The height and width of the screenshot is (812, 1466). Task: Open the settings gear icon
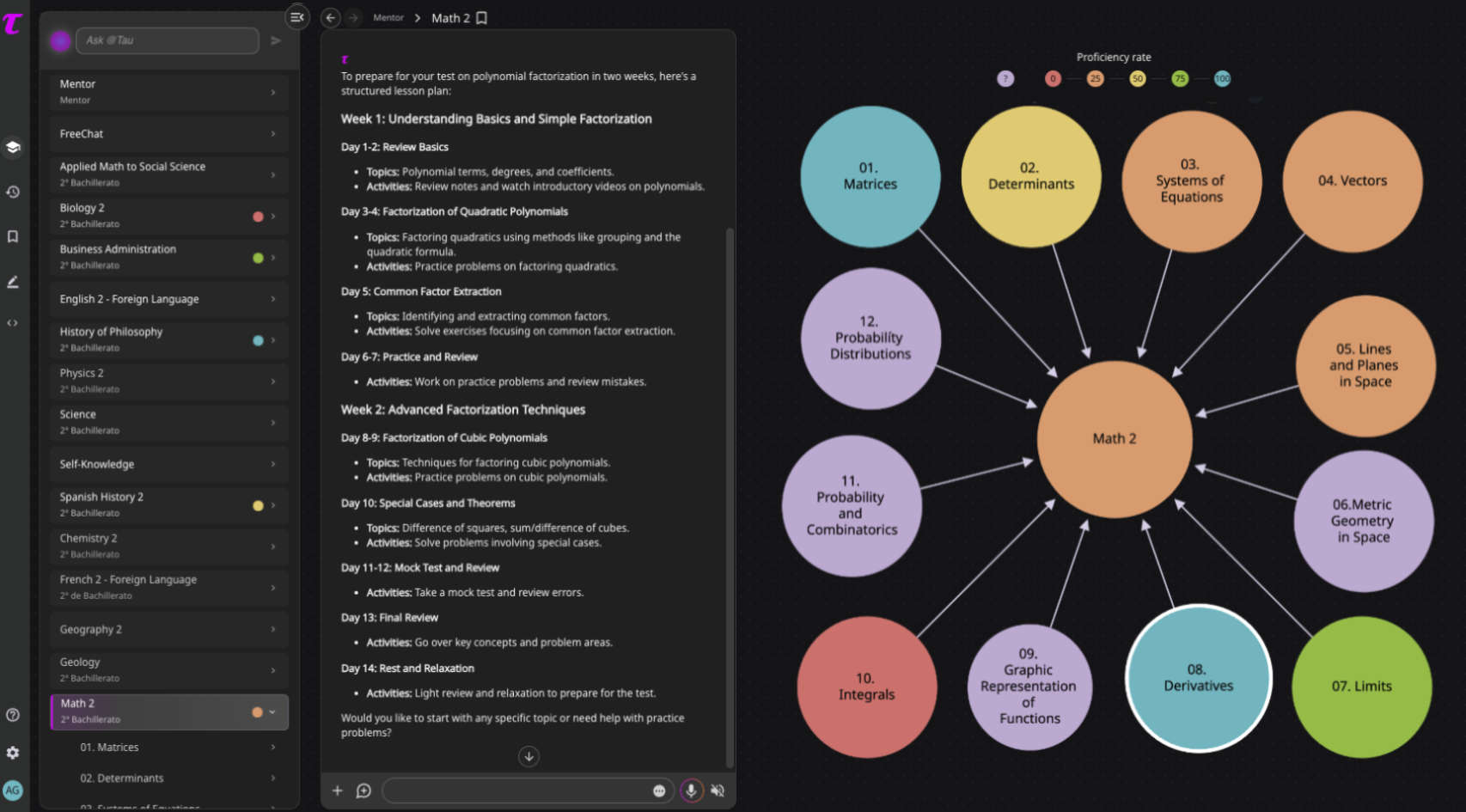click(x=13, y=753)
